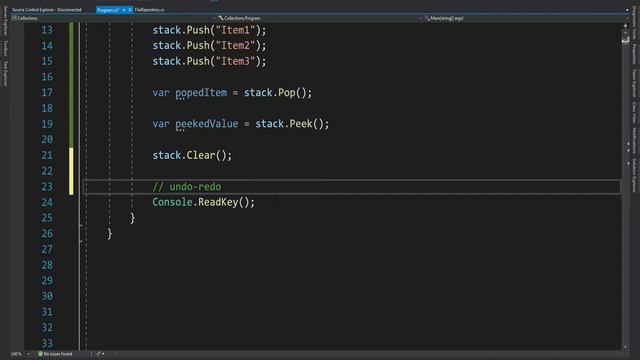Open the Test Explorer side tab
The image size is (640, 360).
point(5,73)
